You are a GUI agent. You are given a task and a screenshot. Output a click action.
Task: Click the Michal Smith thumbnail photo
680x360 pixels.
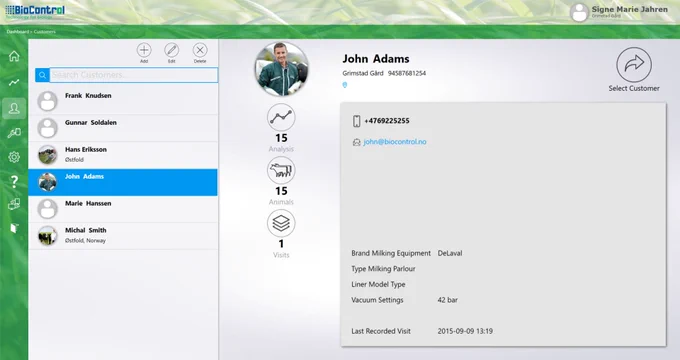[x=47, y=236]
